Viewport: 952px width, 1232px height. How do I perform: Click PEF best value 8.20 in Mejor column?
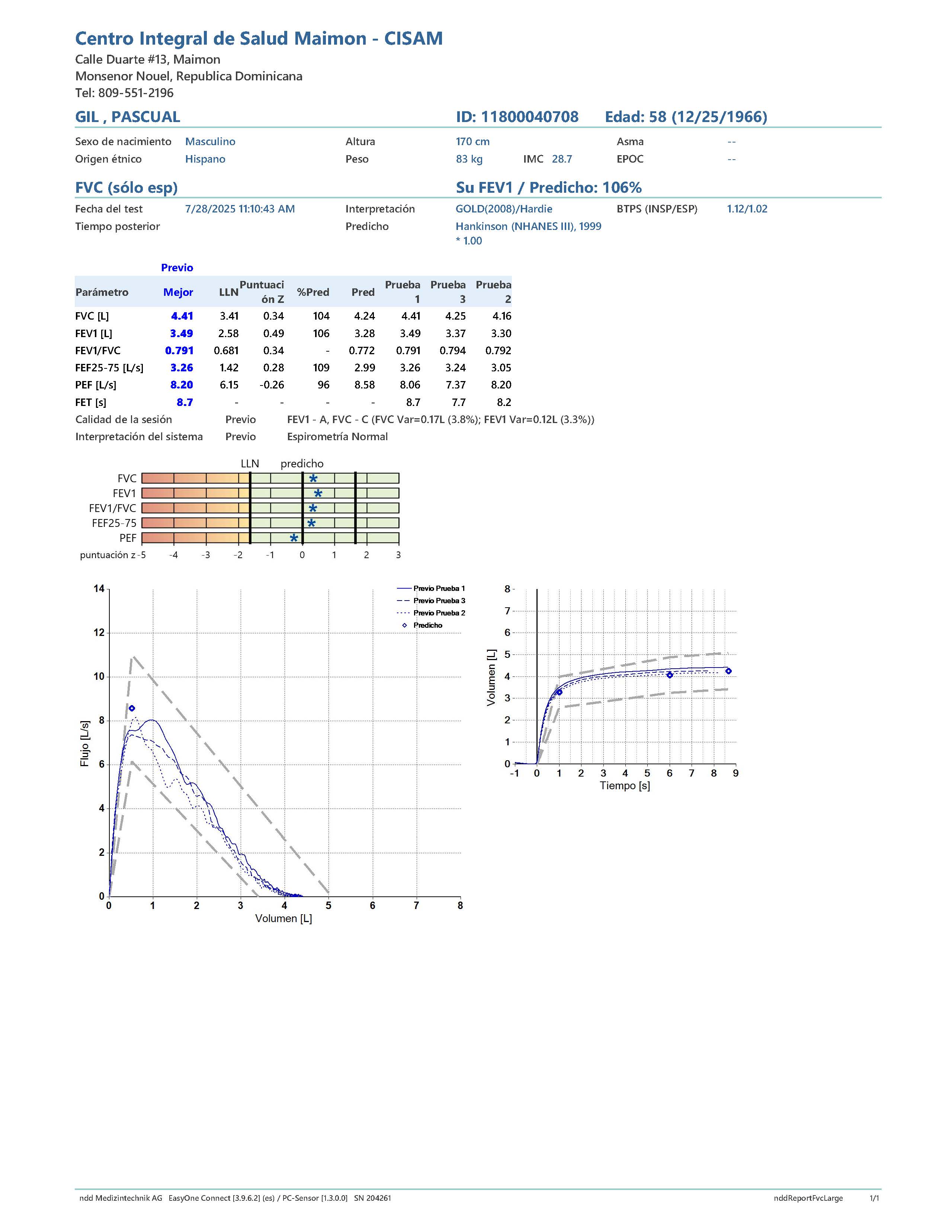[x=182, y=385]
